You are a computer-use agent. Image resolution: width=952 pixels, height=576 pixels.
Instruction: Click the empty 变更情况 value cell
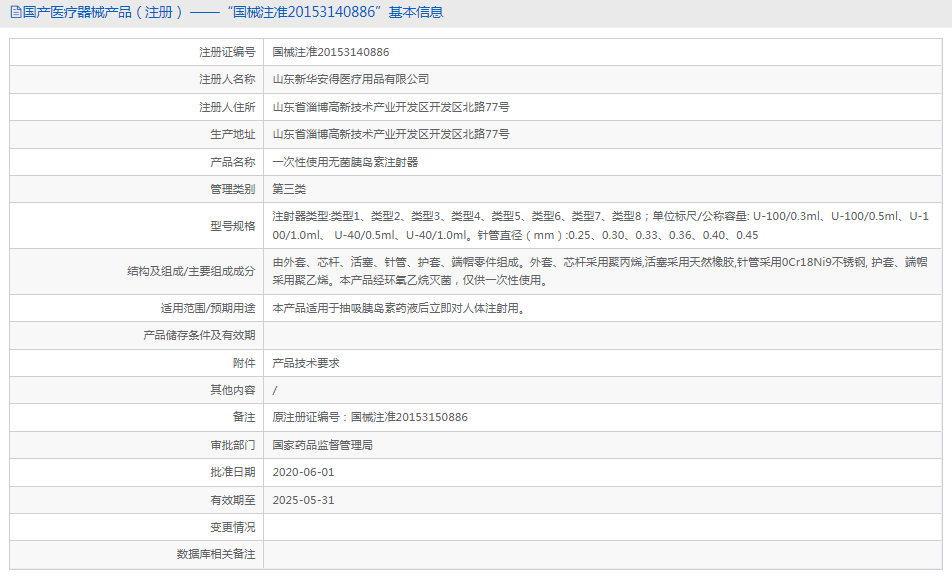tap(602, 527)
